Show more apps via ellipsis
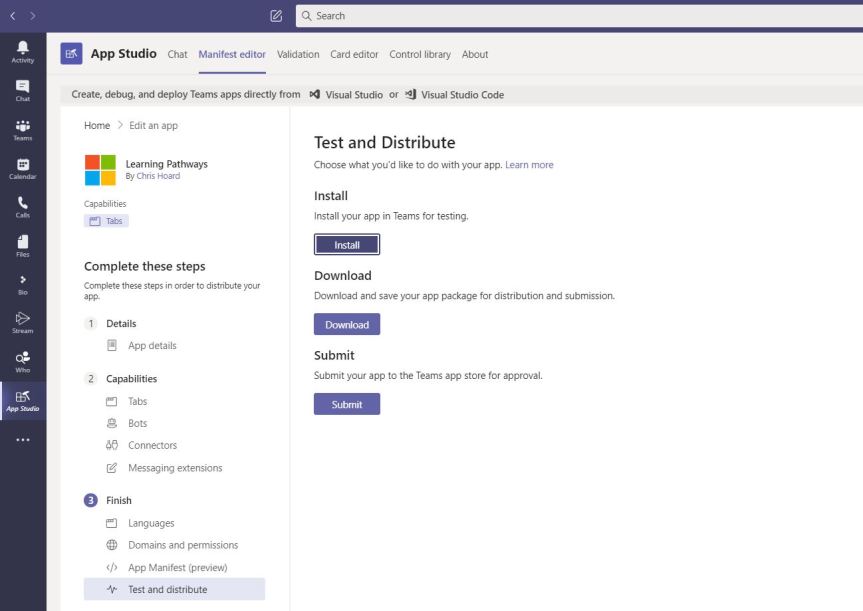 click(x=22, y=440)
